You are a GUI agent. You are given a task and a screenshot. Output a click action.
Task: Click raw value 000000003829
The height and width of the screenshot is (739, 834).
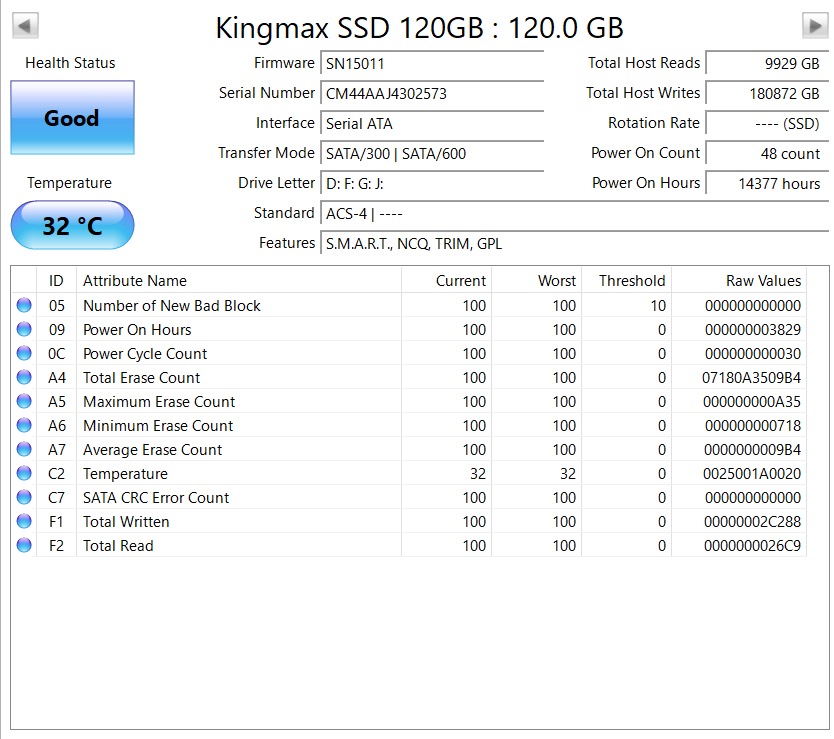[753, 329]
